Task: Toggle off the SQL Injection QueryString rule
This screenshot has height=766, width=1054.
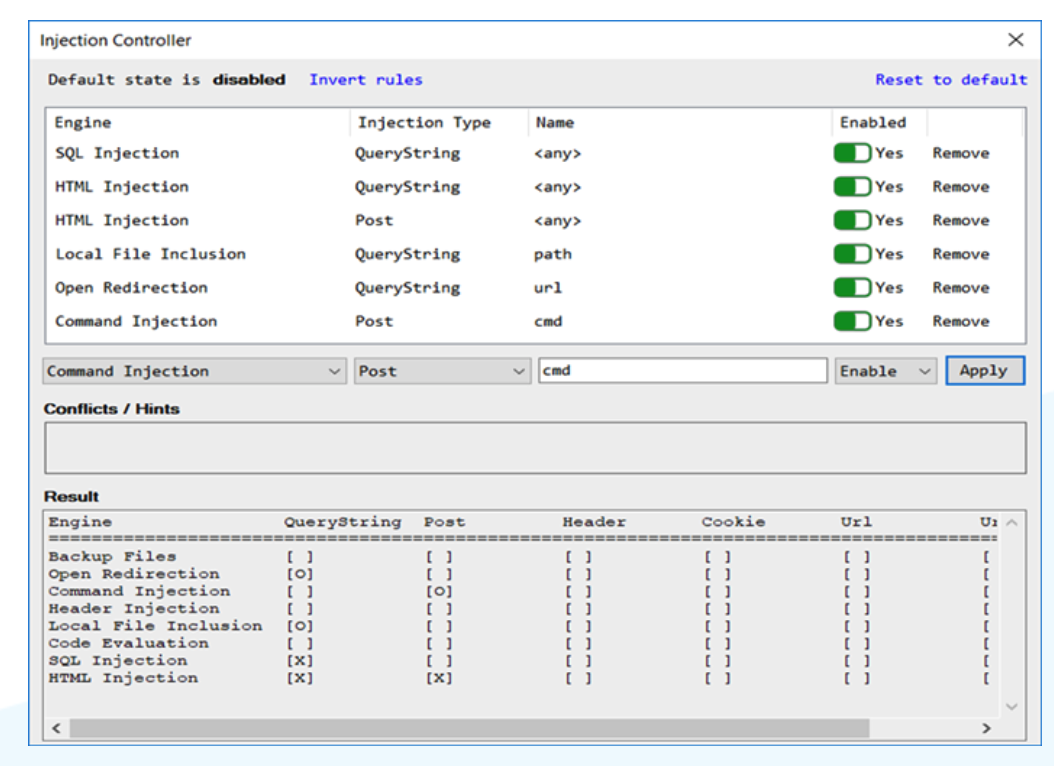Action: (x=852, y=153)
